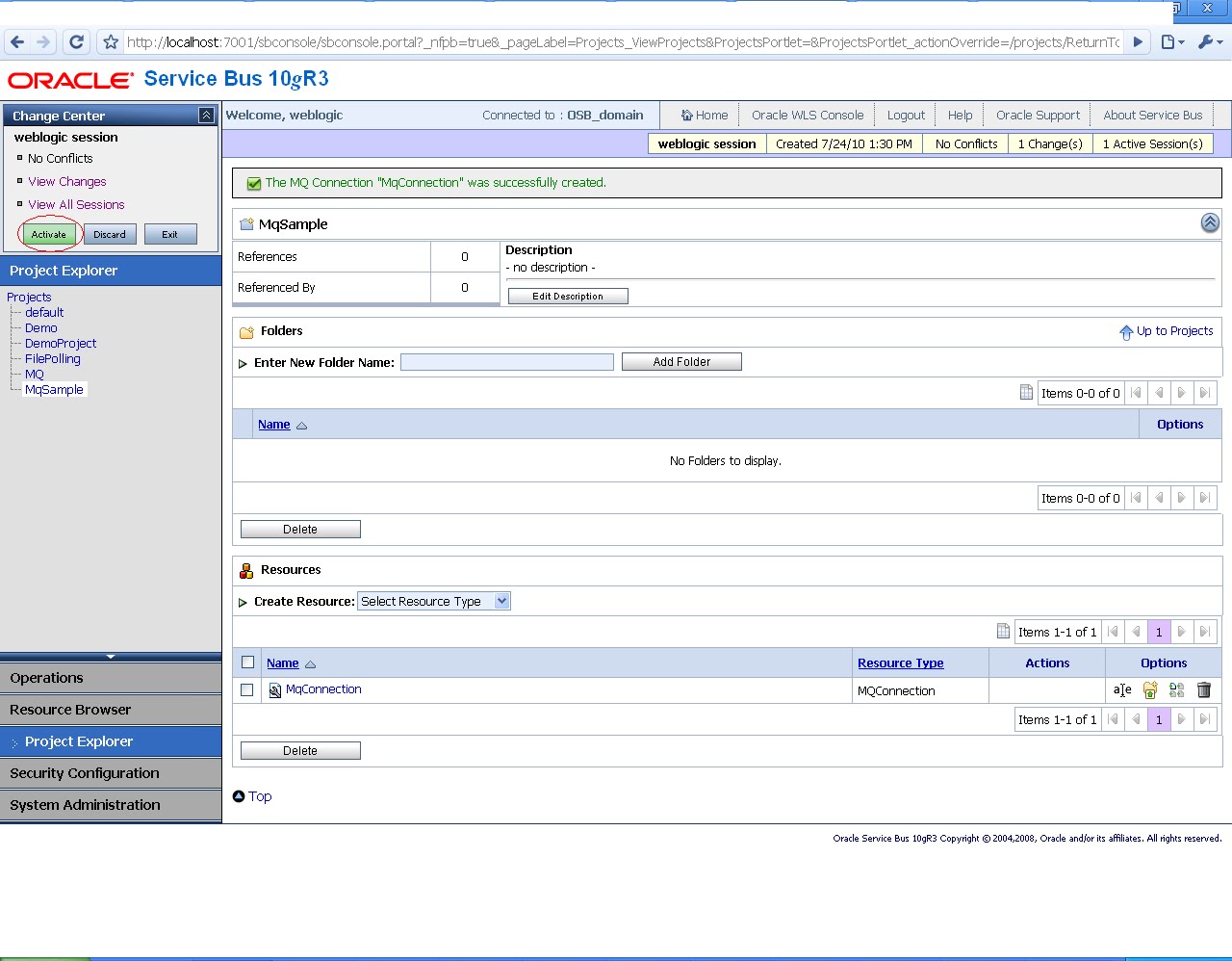
Task: Switch to the System Administration section
Action: [111, 805]
